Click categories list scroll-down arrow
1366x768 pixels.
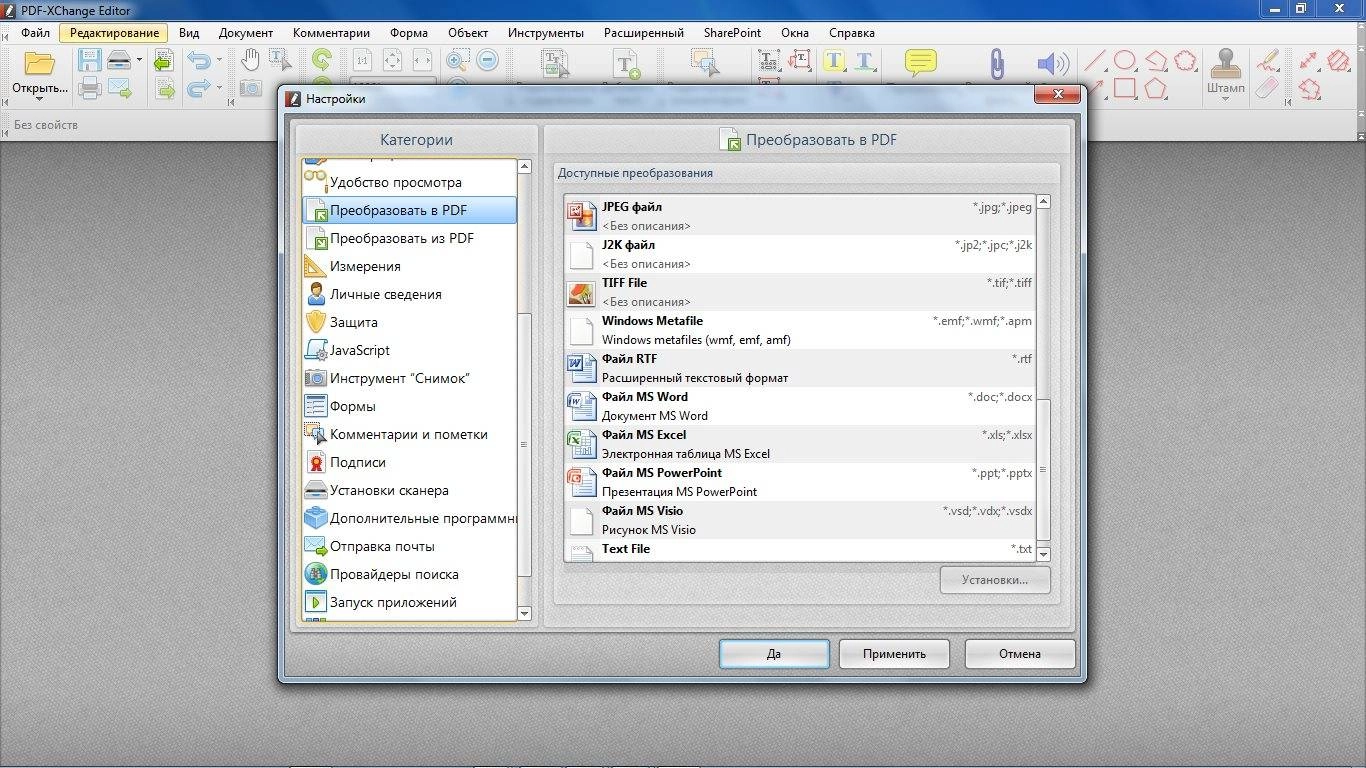pos(525,612)
